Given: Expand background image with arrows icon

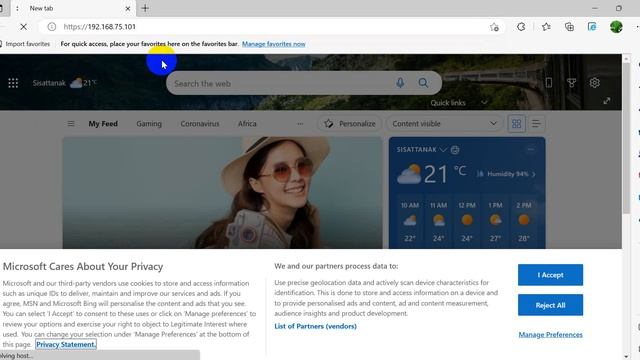Looking at the screenshot, I should click(607, 101).
